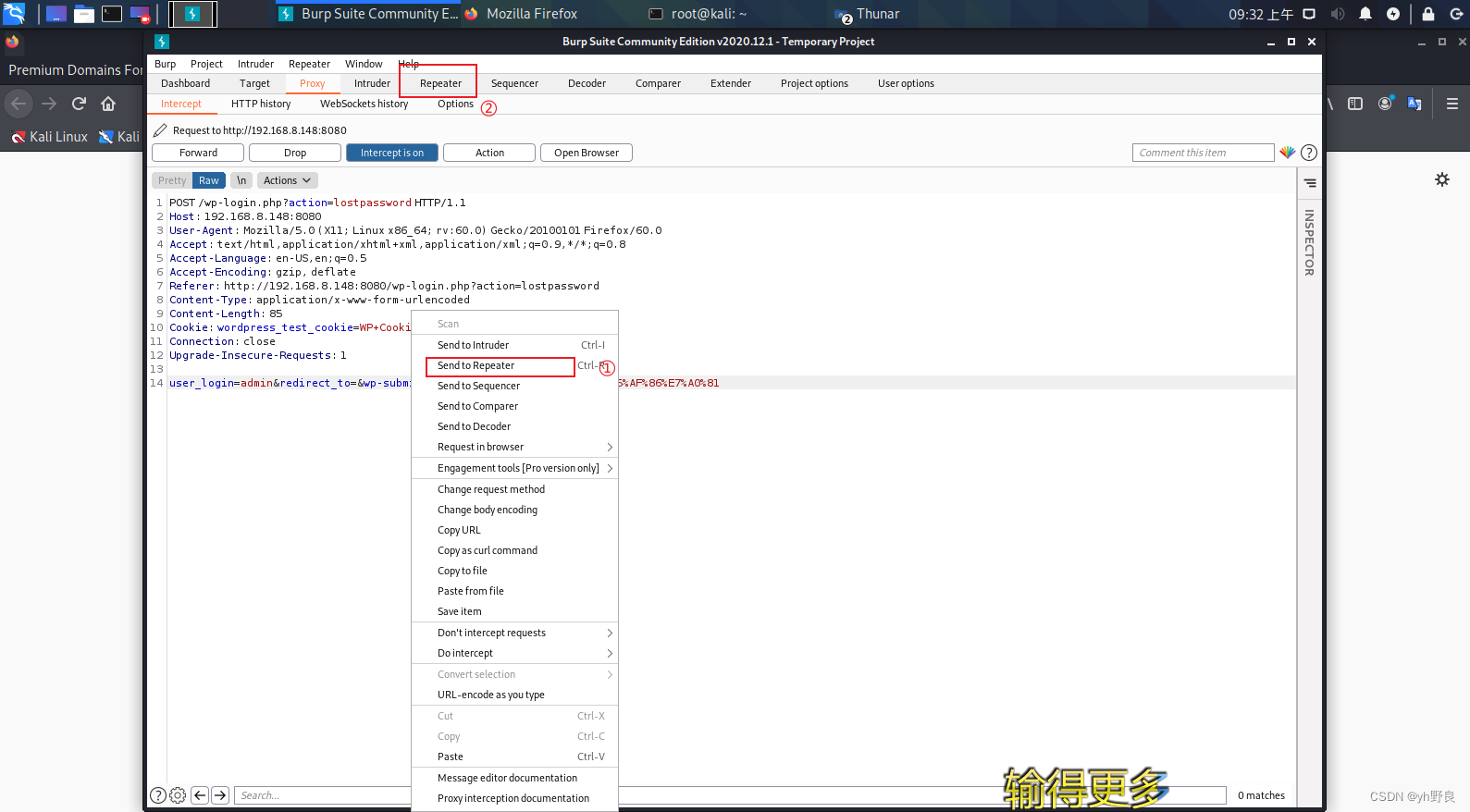Screen dimensions: 1470x812
Task: Choose Send to Decoder menu entry
Action: pyautogui.click(x=514, y=426)
